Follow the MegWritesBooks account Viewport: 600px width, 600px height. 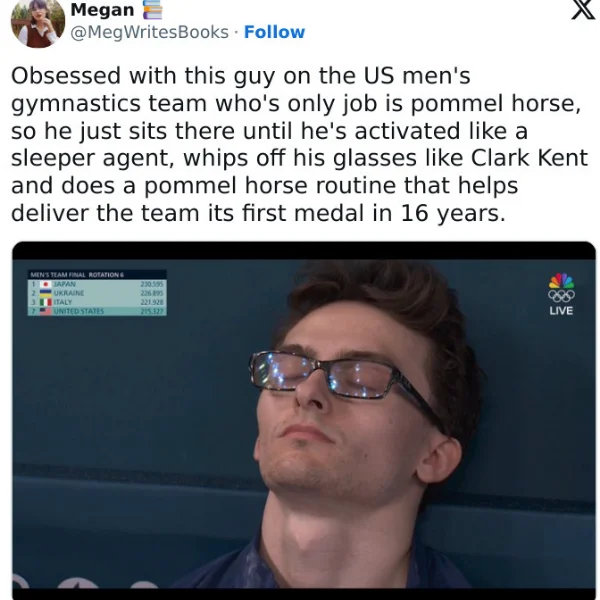tap(274, 32)
